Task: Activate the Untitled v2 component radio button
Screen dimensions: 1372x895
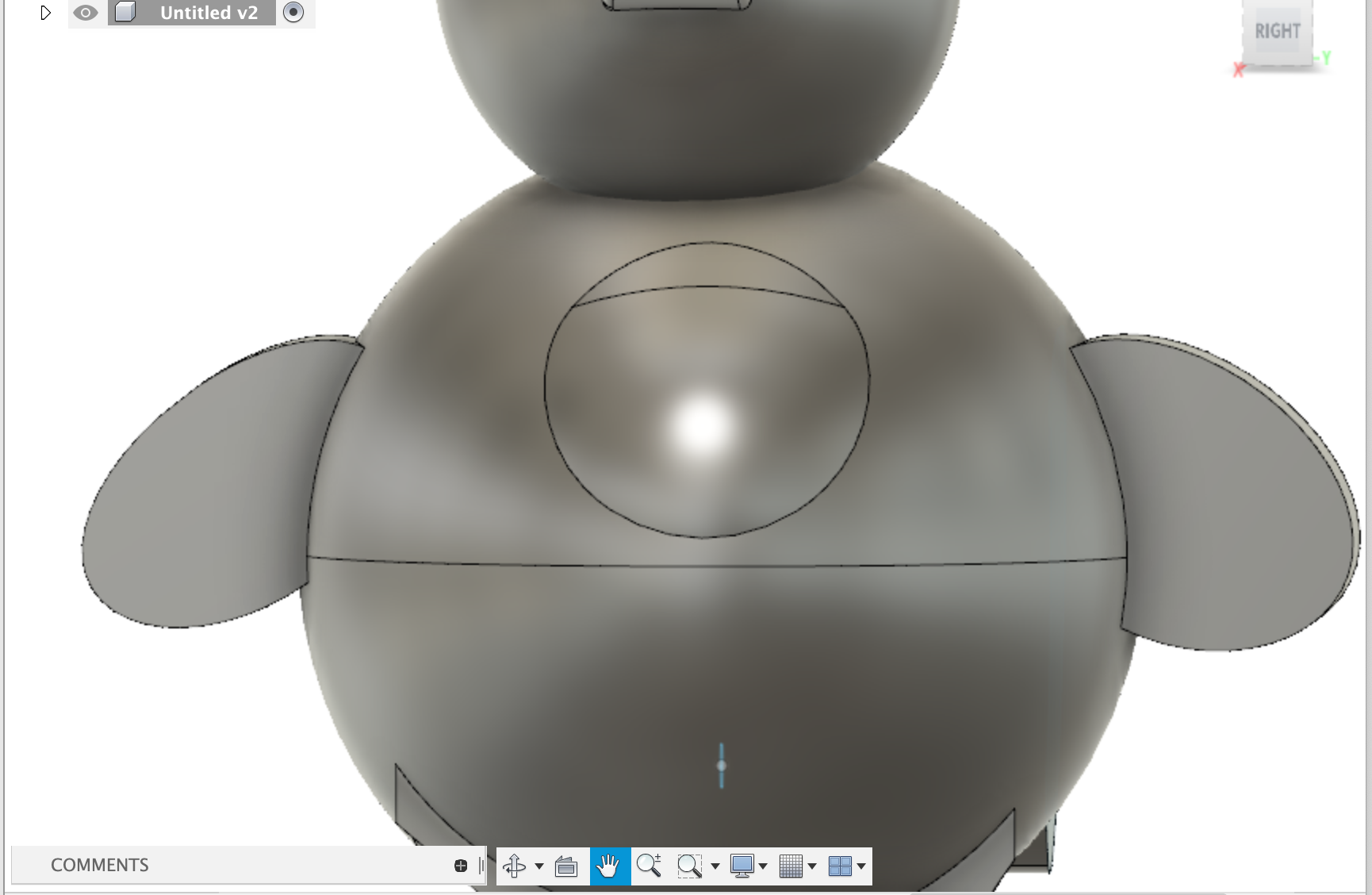Action: tap(294, 13)
